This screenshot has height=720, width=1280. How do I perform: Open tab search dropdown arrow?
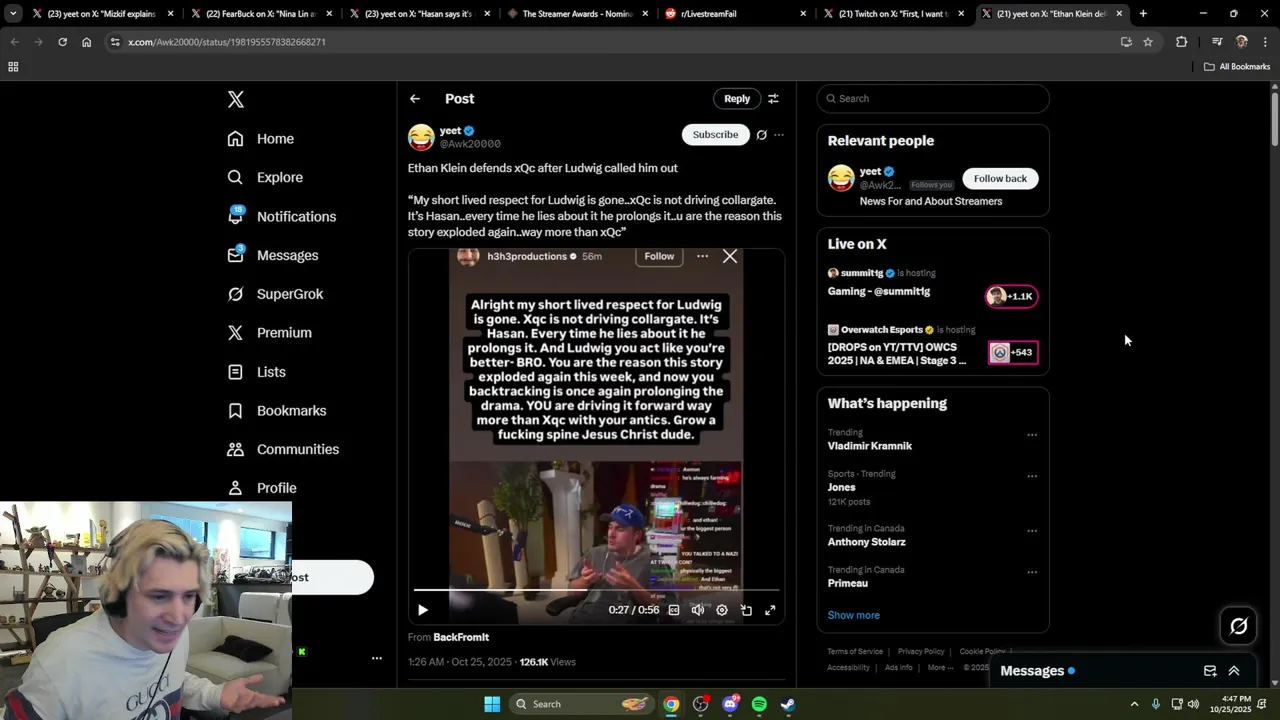(13, 14)
